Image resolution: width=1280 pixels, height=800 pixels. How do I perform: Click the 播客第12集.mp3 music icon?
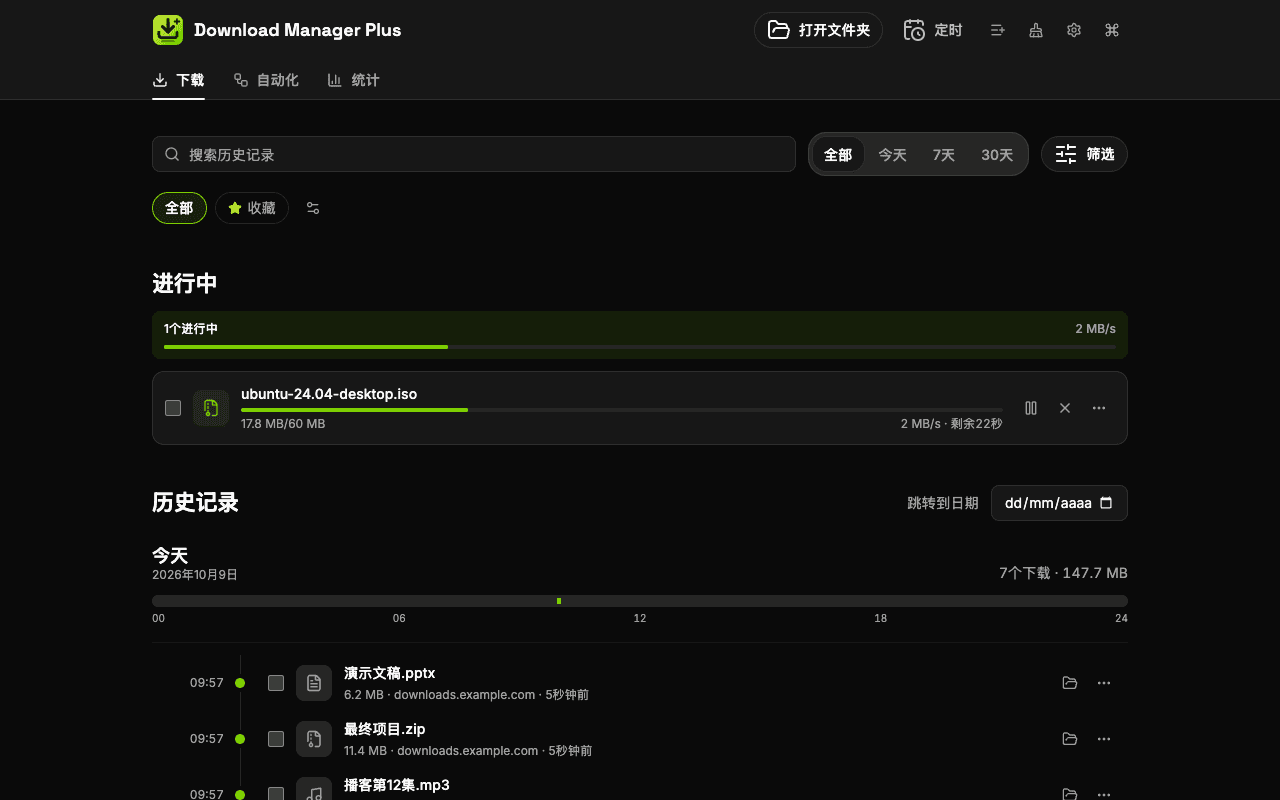314,790
